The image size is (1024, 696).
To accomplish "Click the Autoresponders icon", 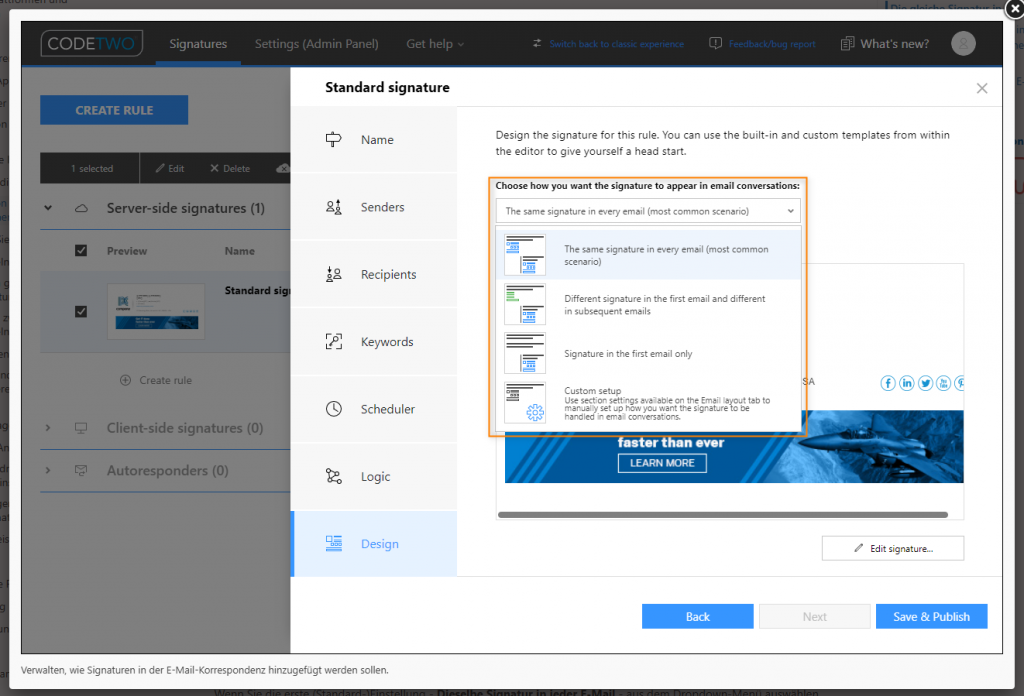I will (81, 471).
